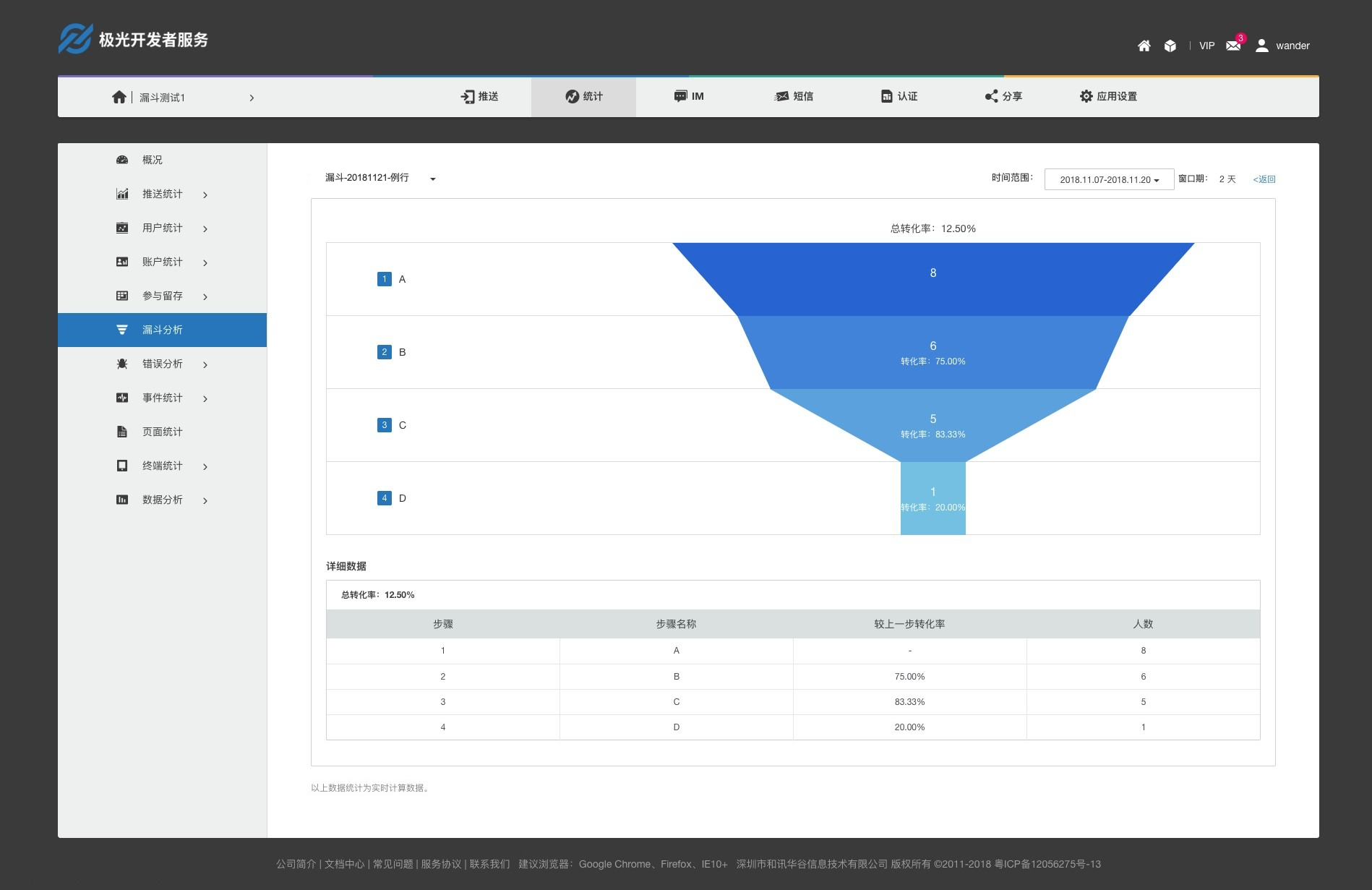This screenshot has height=890, width=1372.
Task: Open the mail notifications envelope icon
Action: 1233,46
